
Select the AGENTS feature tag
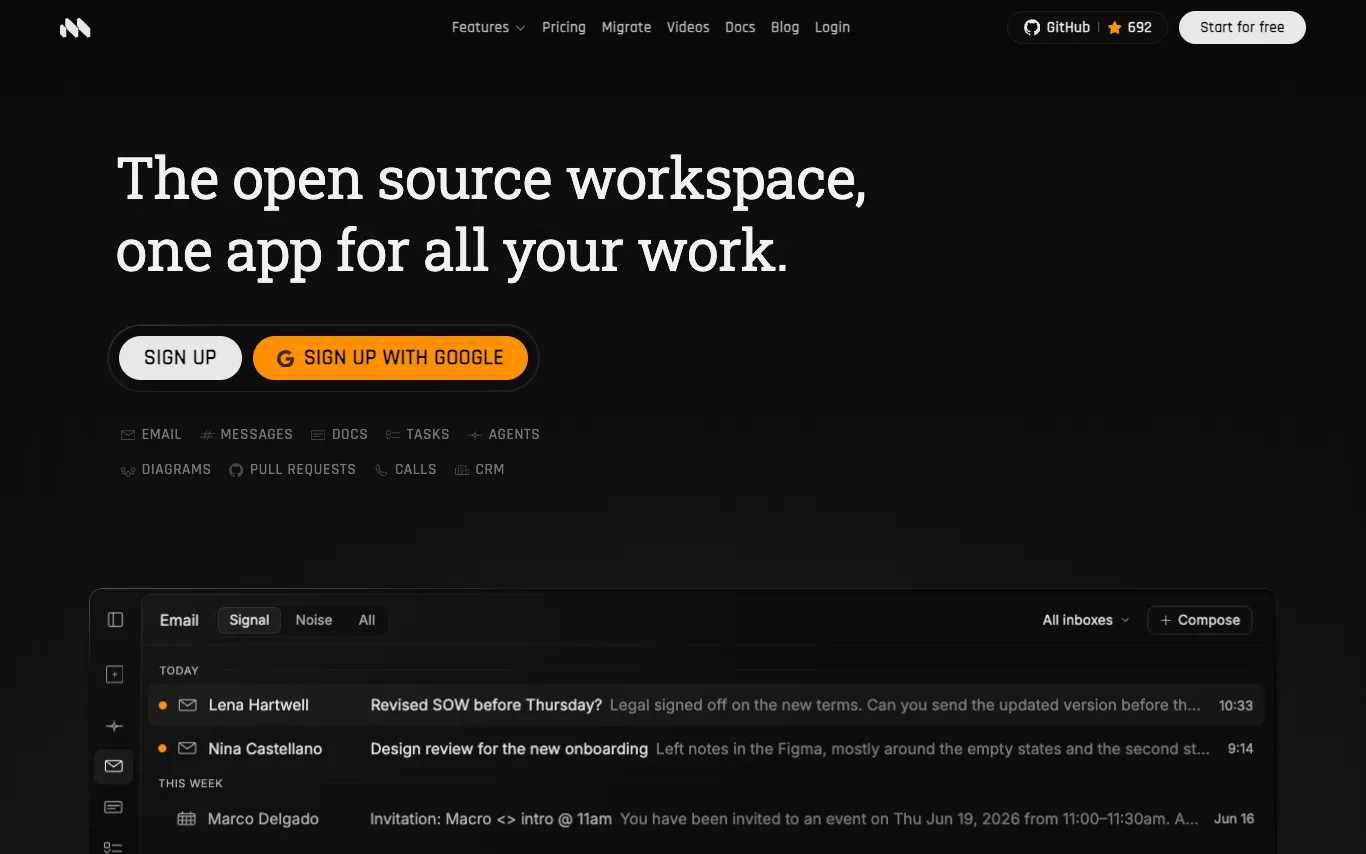tap(504, 435)
